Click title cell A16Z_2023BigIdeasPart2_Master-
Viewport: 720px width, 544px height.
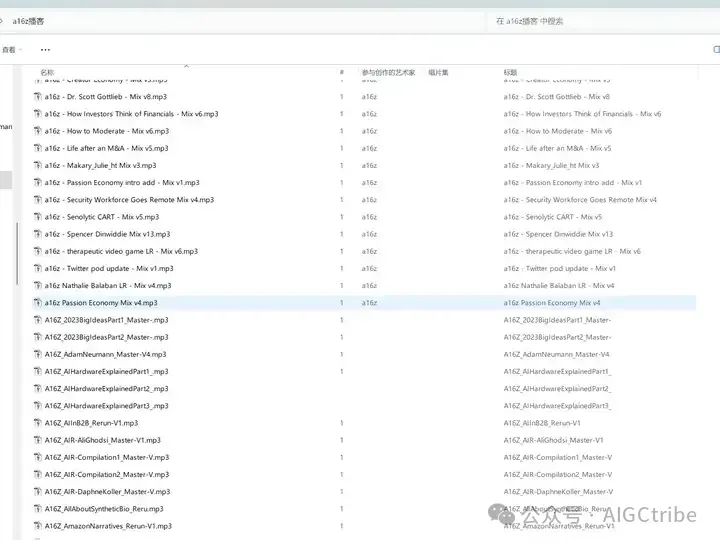click(557, 337)
